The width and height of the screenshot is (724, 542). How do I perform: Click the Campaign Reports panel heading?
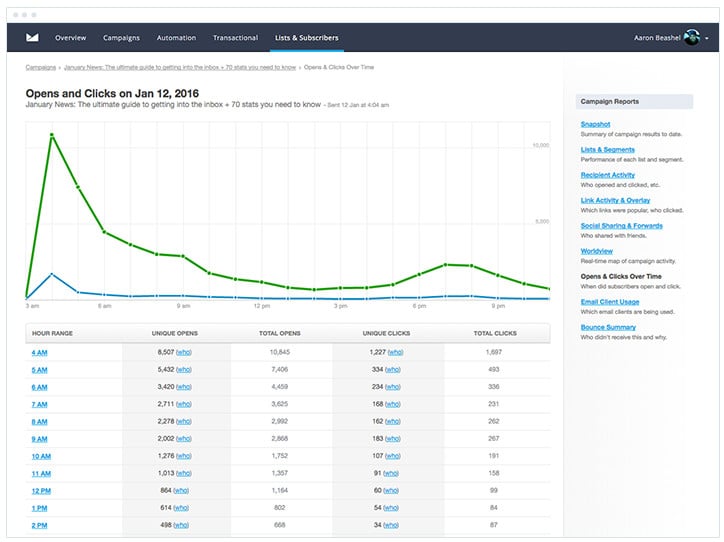(634, 102)
